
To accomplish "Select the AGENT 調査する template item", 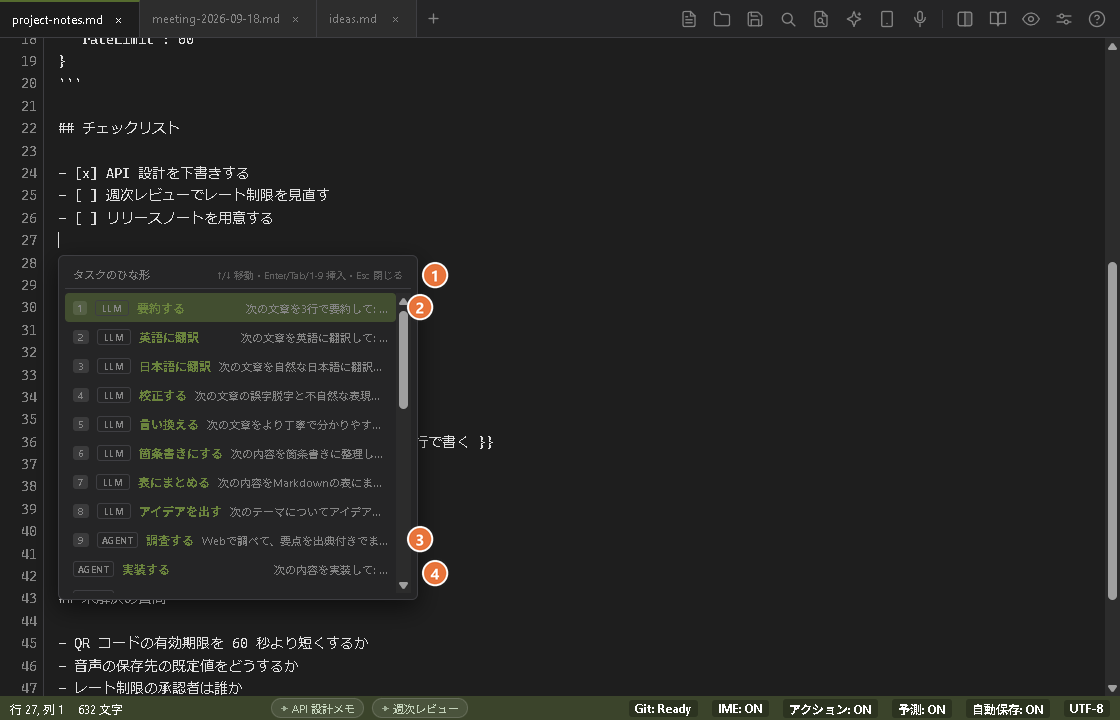I will pyautogui.click(x=230, y=541).
